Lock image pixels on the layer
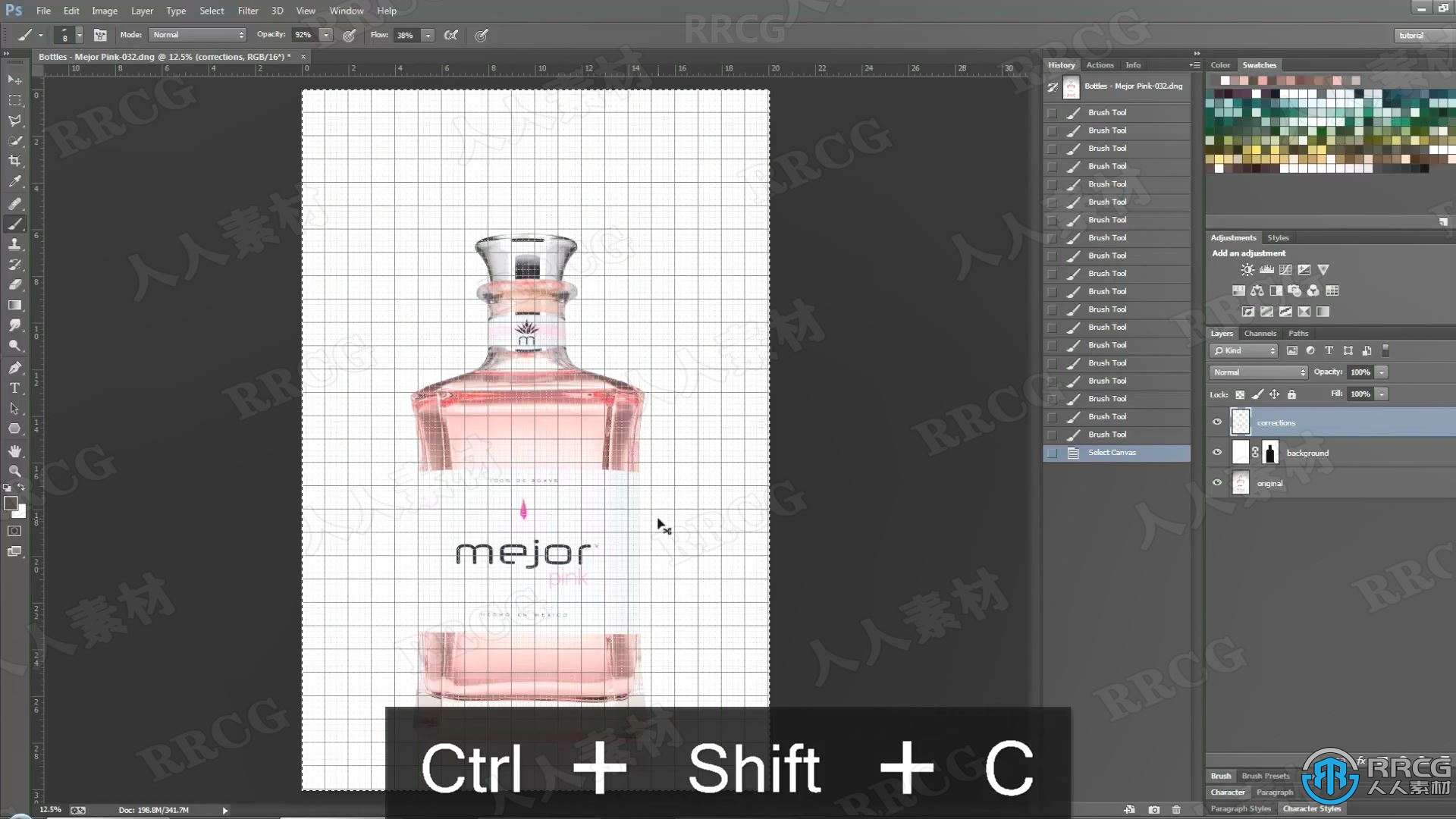This screenshot has width=1456, height=819. (x=1257, y=394)
